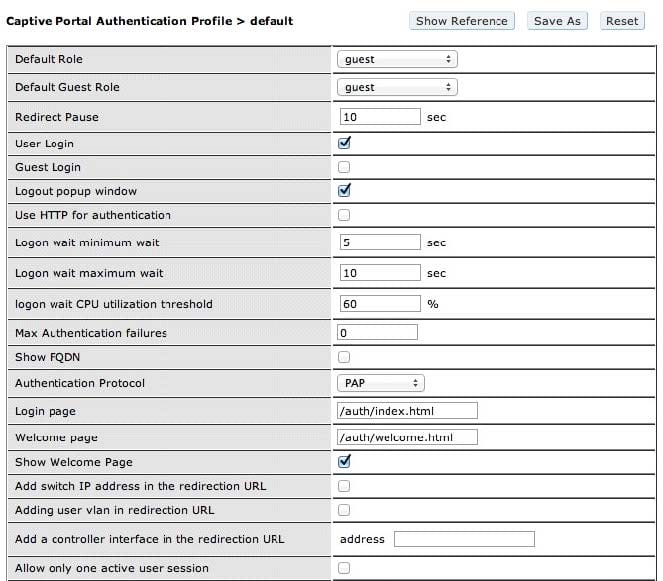Click the Save As button
Screen dimensions: 663x581
pyautogui.click(x=557, y=21)
